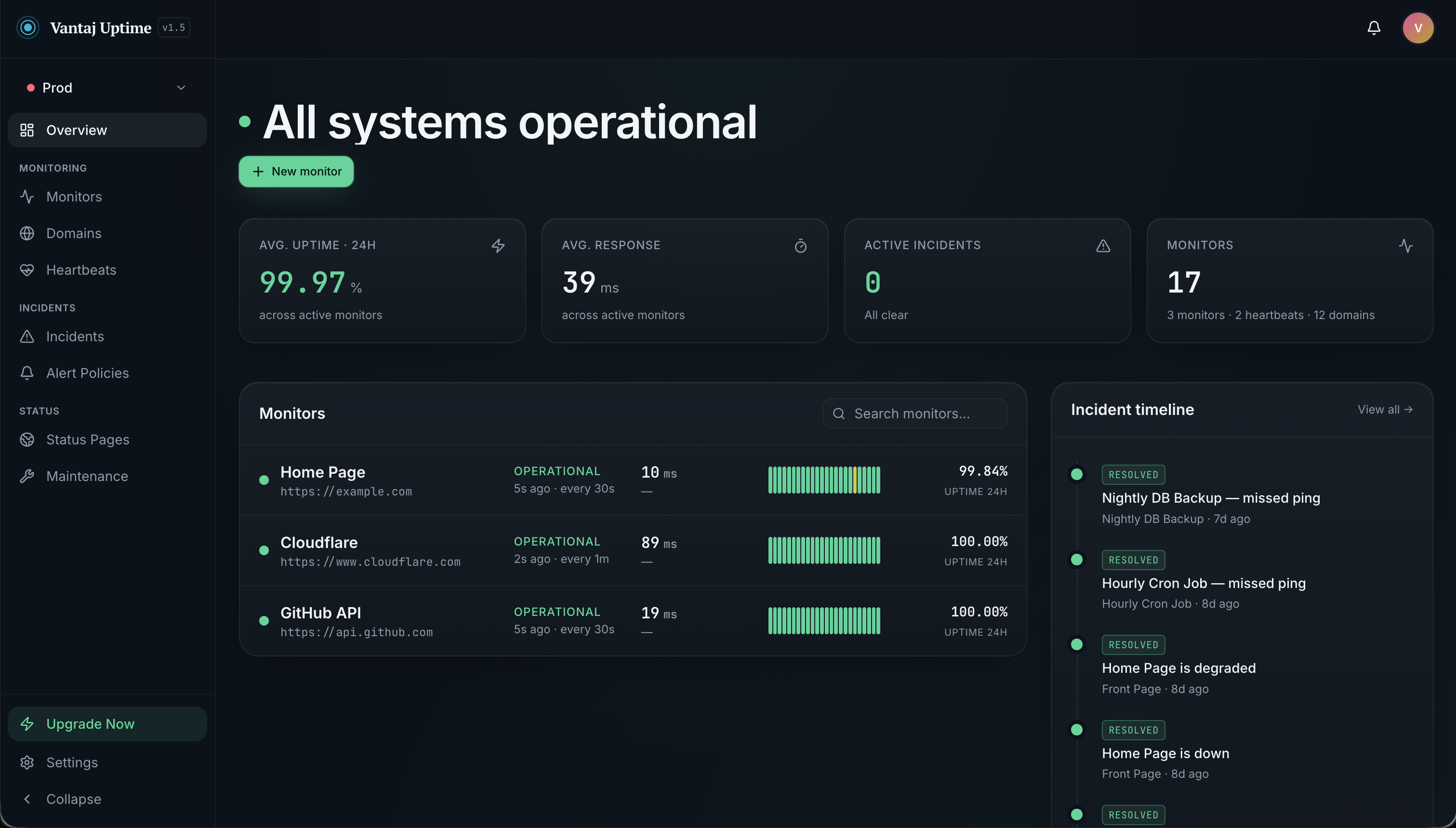Click the https://api.github.com URL
The width and height of the screenshot is (1456, 828).
357,632
